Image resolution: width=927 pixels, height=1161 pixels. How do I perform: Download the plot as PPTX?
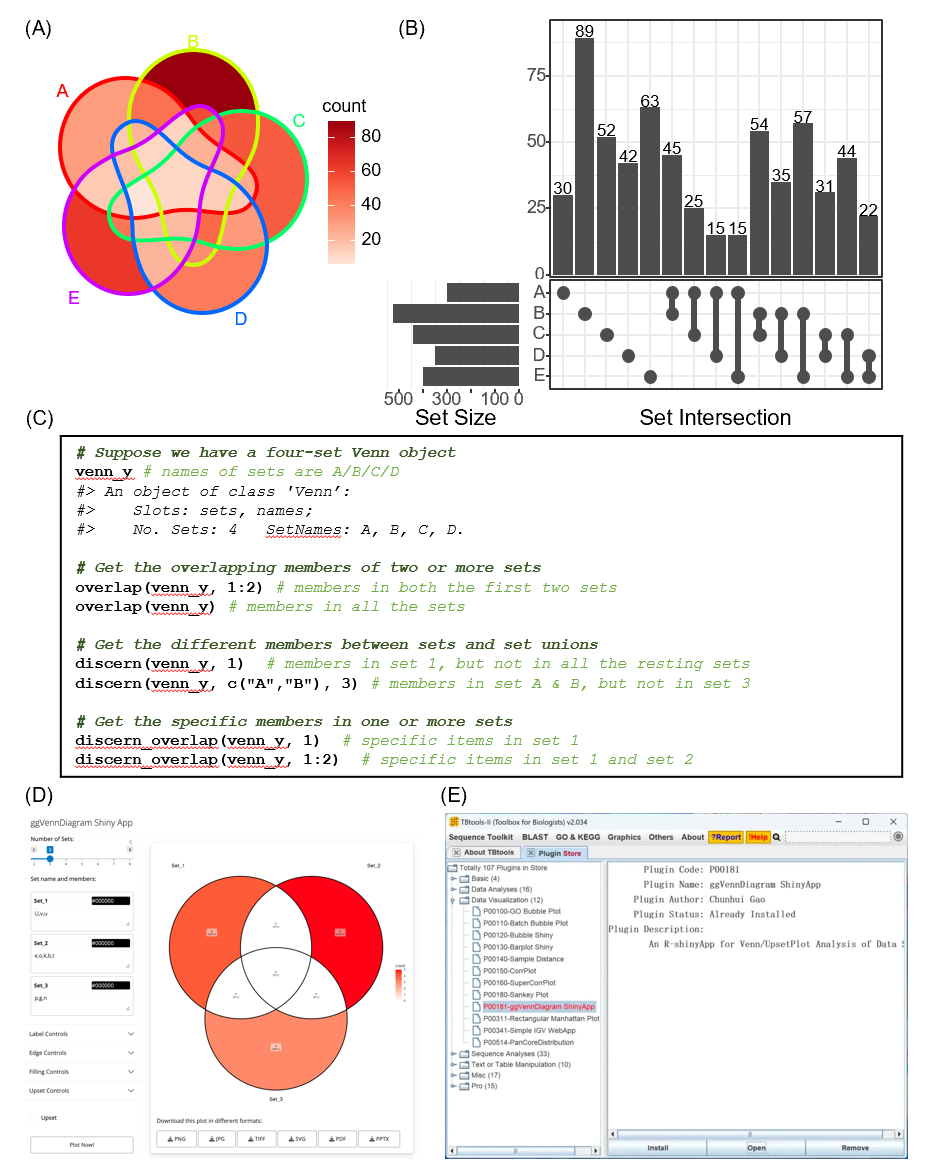coord(379,1139)
